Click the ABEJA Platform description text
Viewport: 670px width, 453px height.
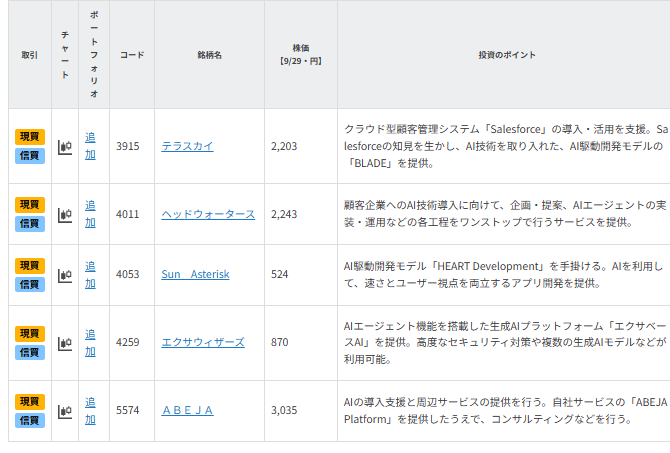[x=505, y=410]
